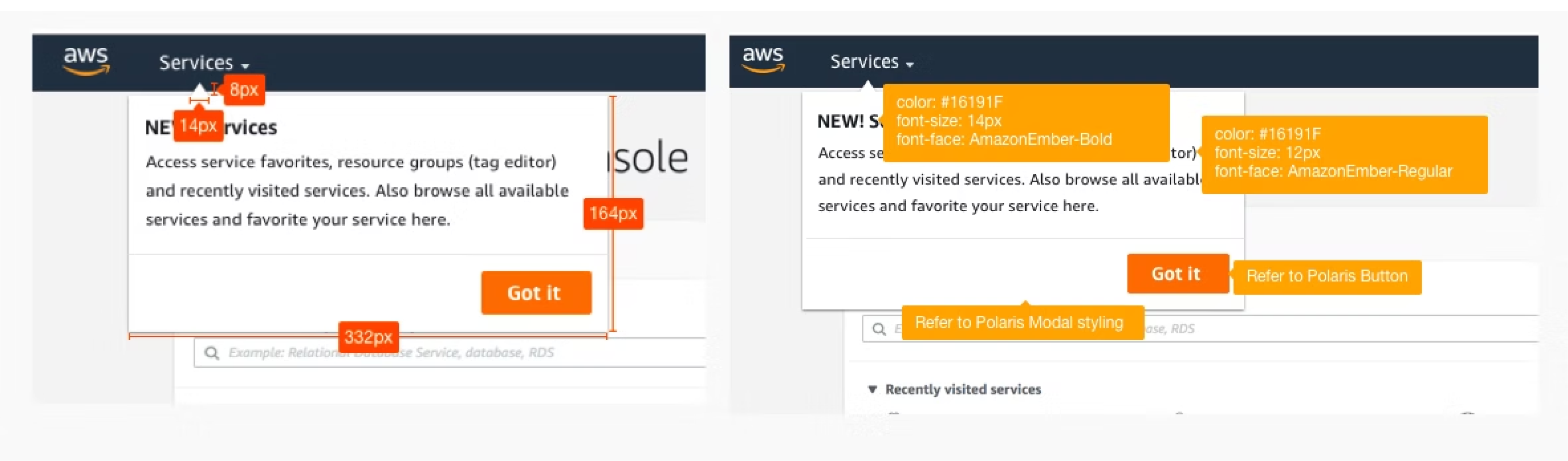Click the search magnifier icon beside the Polaris Modal note
This screenshot has width=1568, height=461.
[x=879, y=330]
